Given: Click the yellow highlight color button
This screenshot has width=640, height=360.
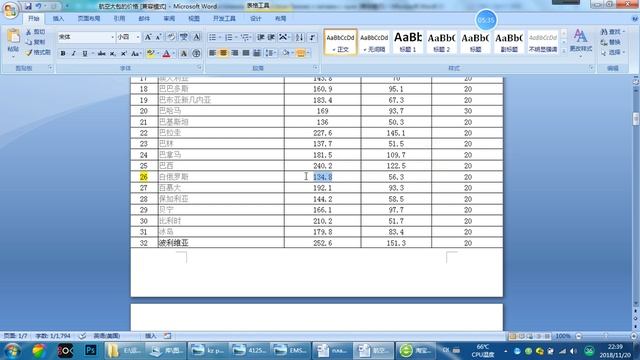Looking at the screenshot, I should pos(151,53).
